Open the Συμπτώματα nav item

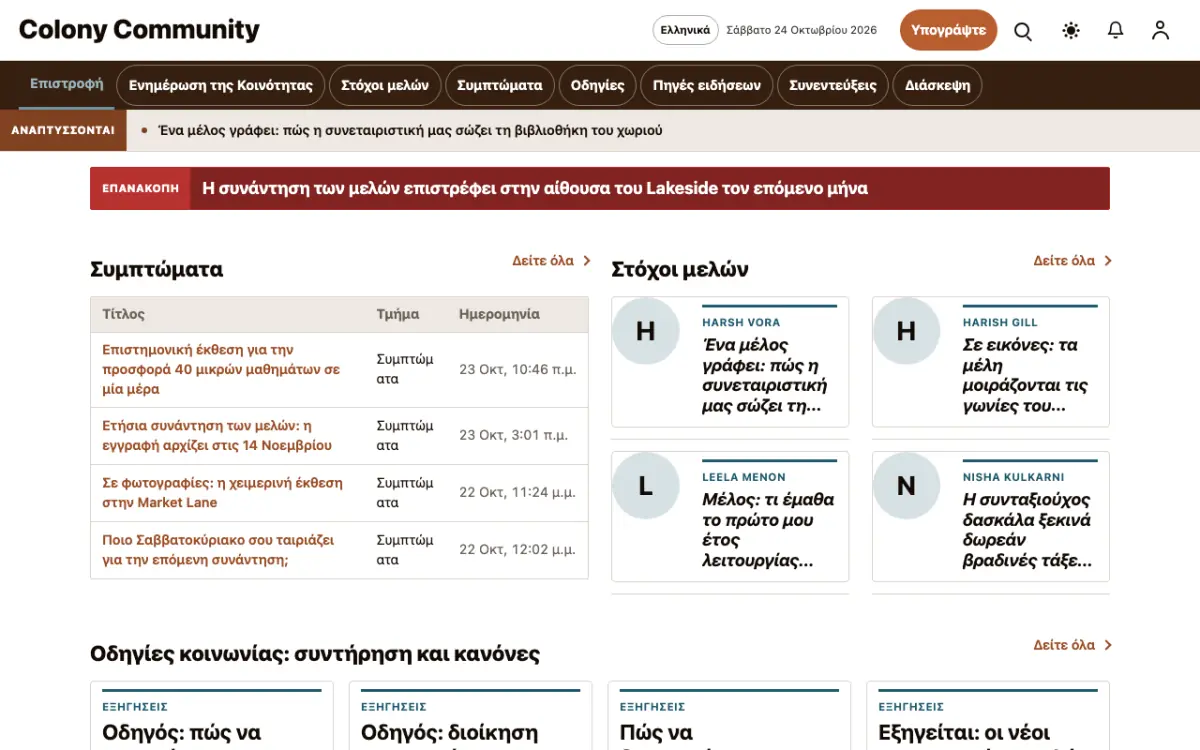(500, 85)
